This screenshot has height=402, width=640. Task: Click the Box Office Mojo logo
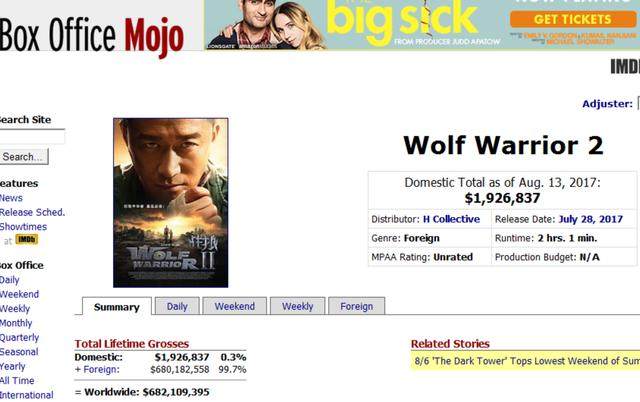coord(91,36)
